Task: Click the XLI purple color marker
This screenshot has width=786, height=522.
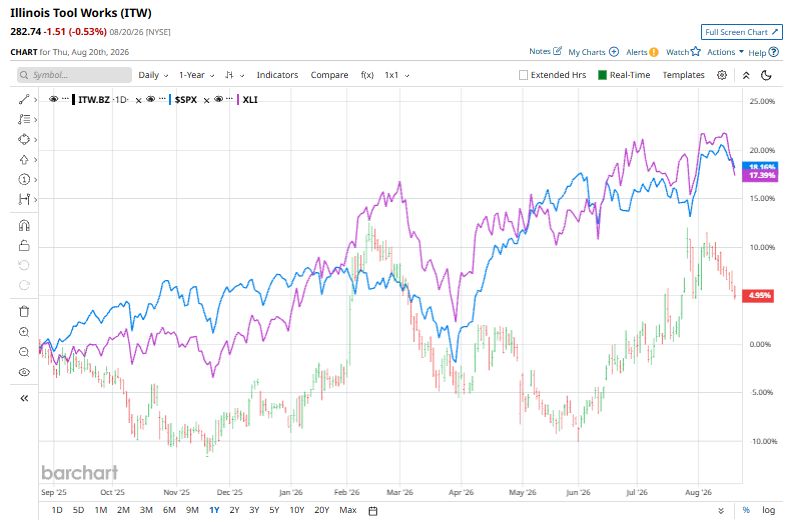Action: coord(238,99)
